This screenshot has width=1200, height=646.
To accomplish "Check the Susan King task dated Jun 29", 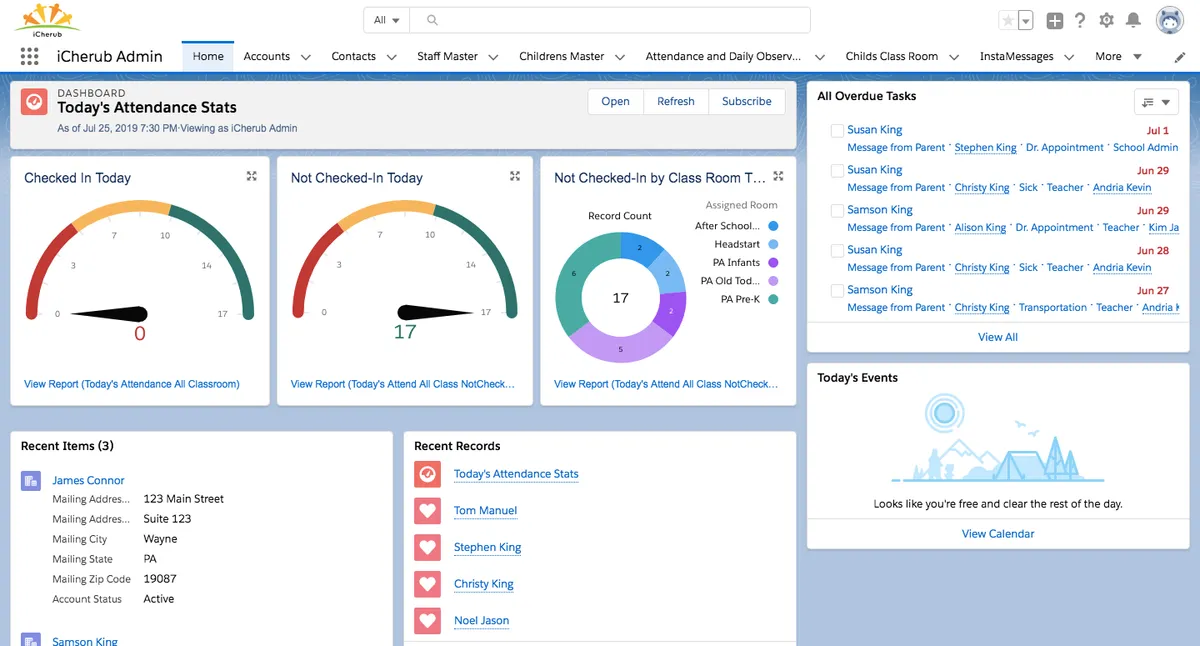I will [837, 171].
